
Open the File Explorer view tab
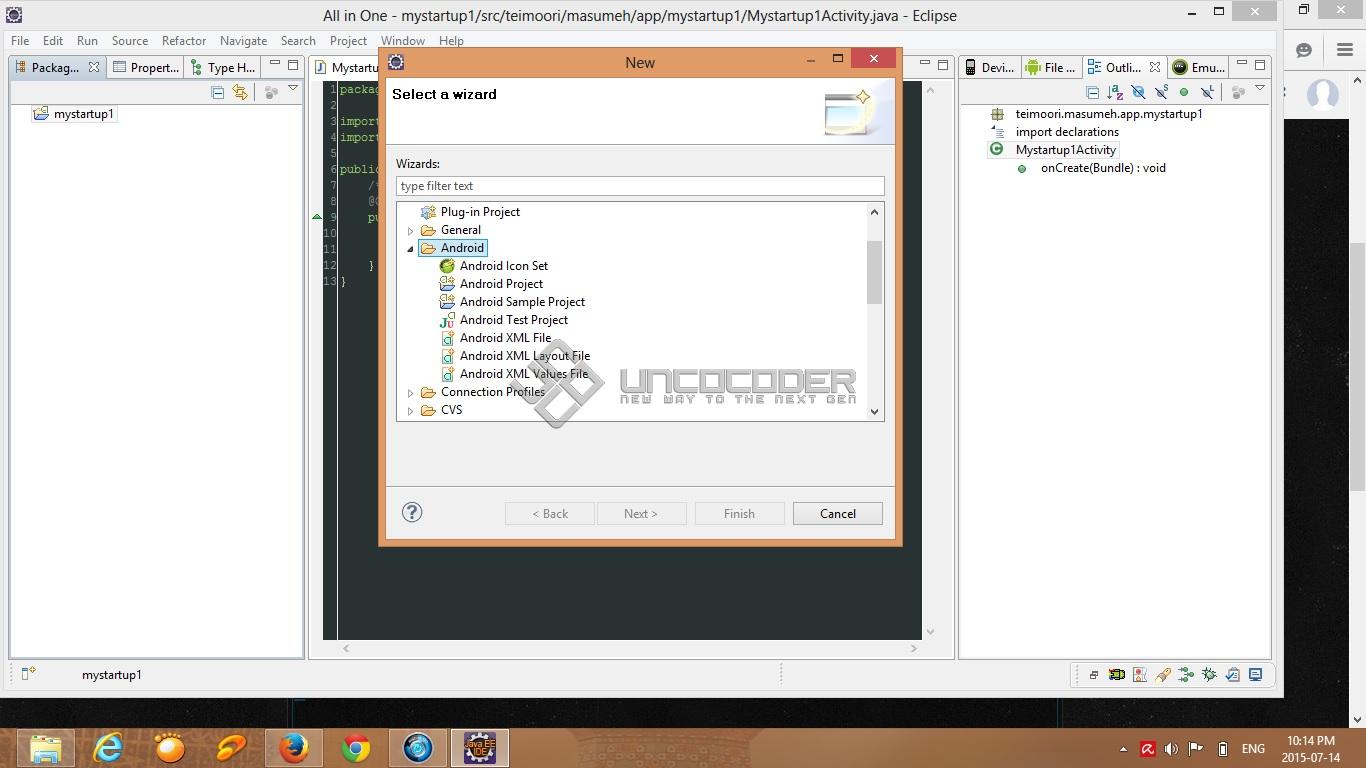(1051, 67)
